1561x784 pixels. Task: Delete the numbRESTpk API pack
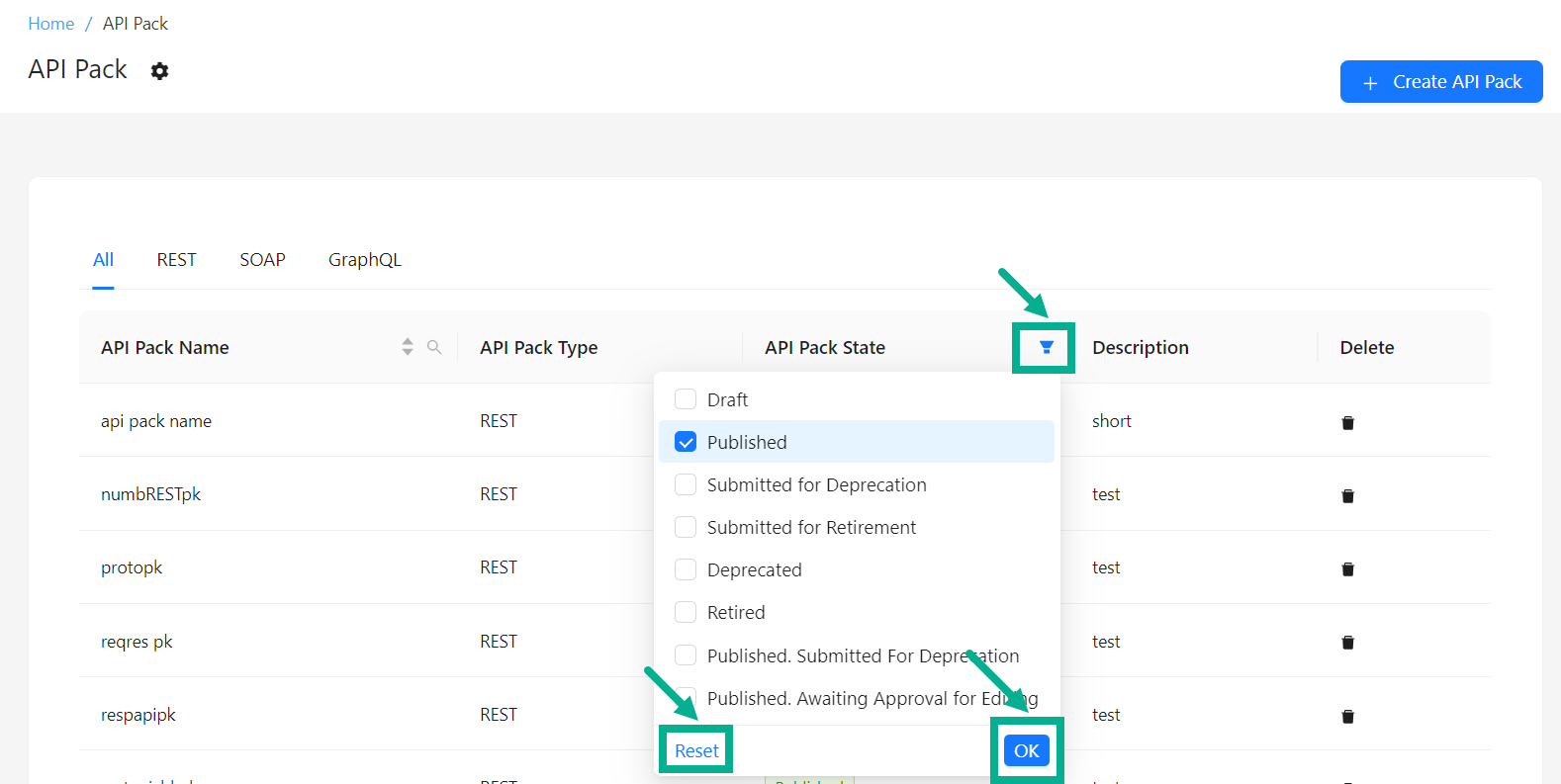point(1347,496)
